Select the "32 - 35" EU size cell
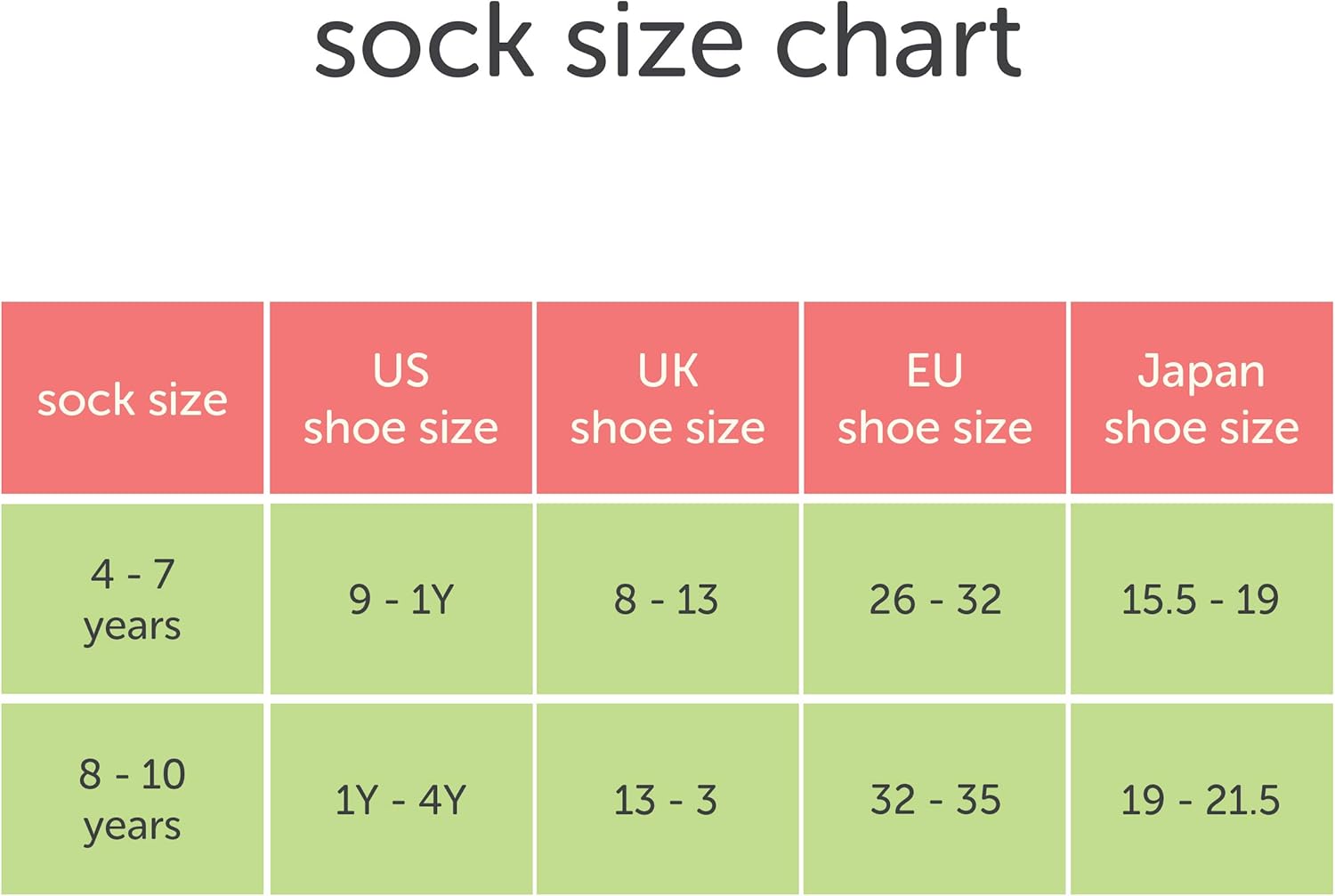The image size is (1335, 896). 934,800
